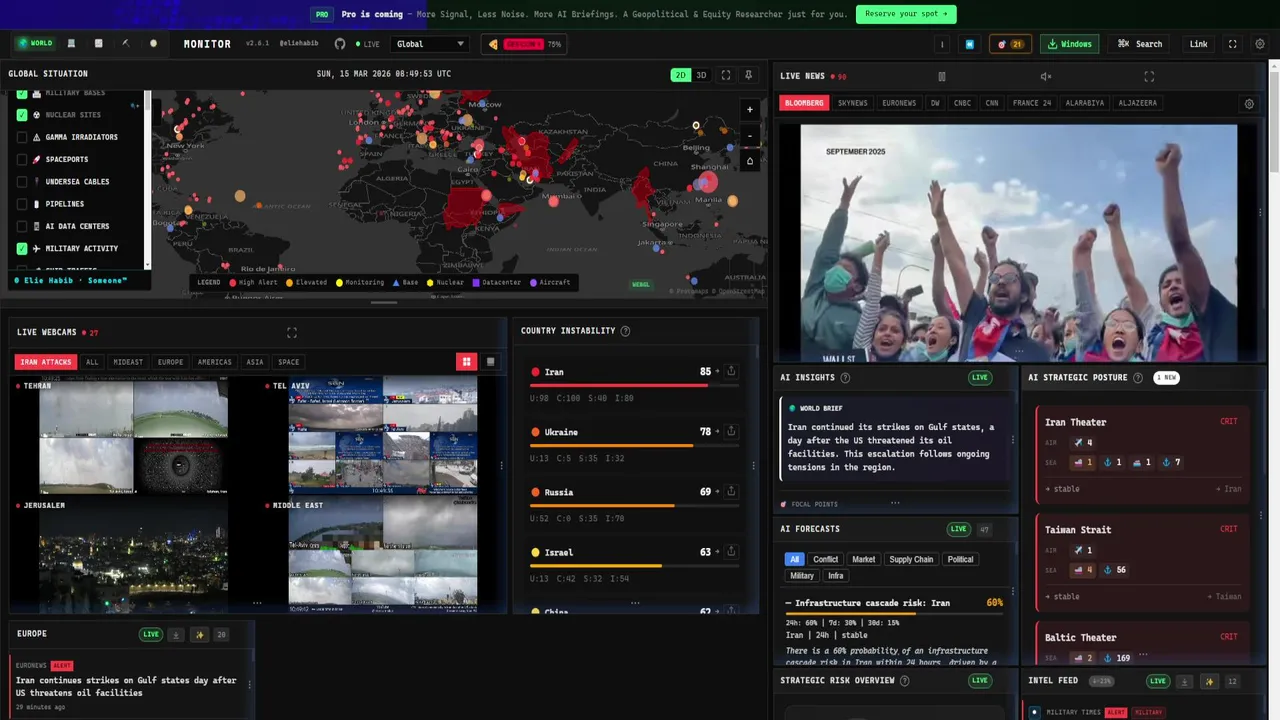Click the Link button
Screen dimensions: 1280x720
coord(1198,44)
